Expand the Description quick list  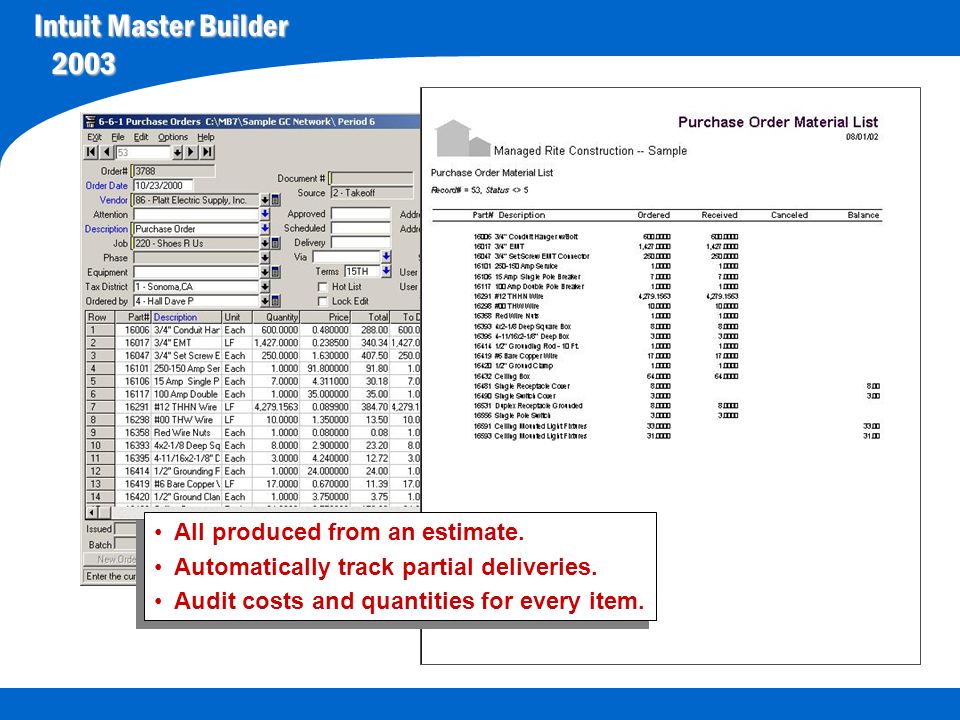[264, 229]
